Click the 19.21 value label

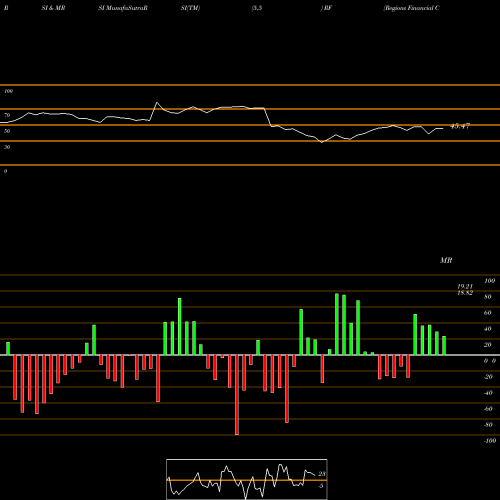(465, 287)
